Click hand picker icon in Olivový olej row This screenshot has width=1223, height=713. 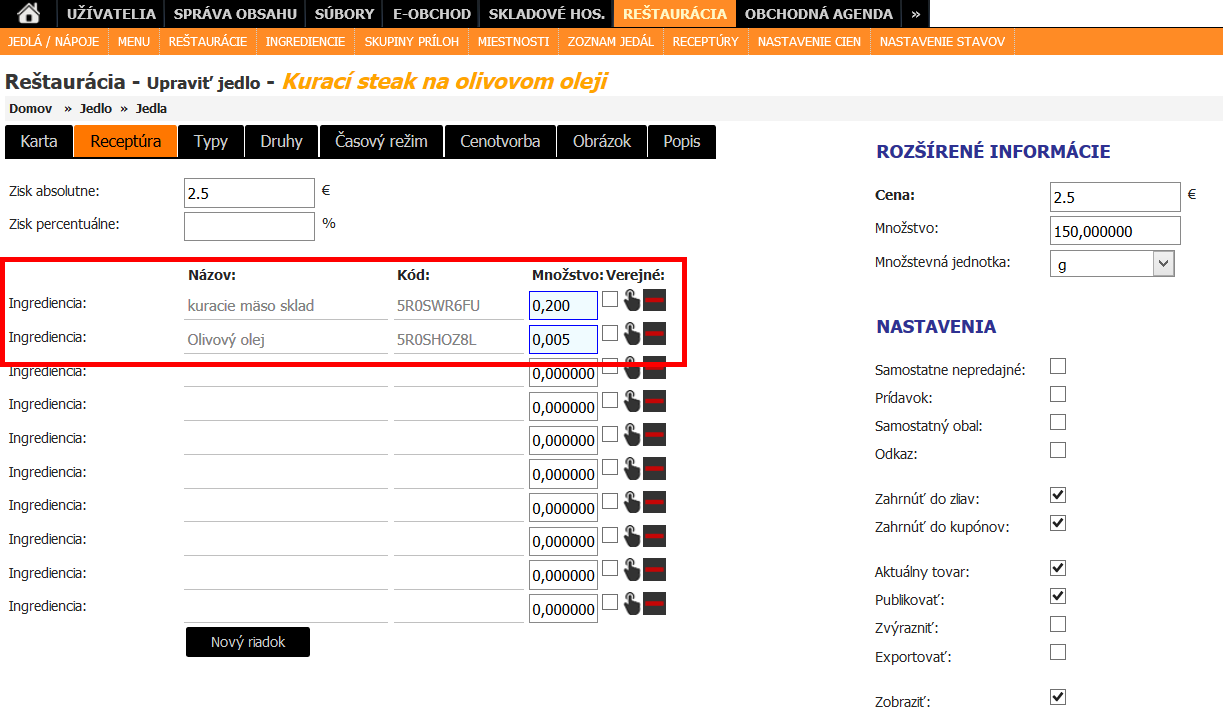pos(630,334)
